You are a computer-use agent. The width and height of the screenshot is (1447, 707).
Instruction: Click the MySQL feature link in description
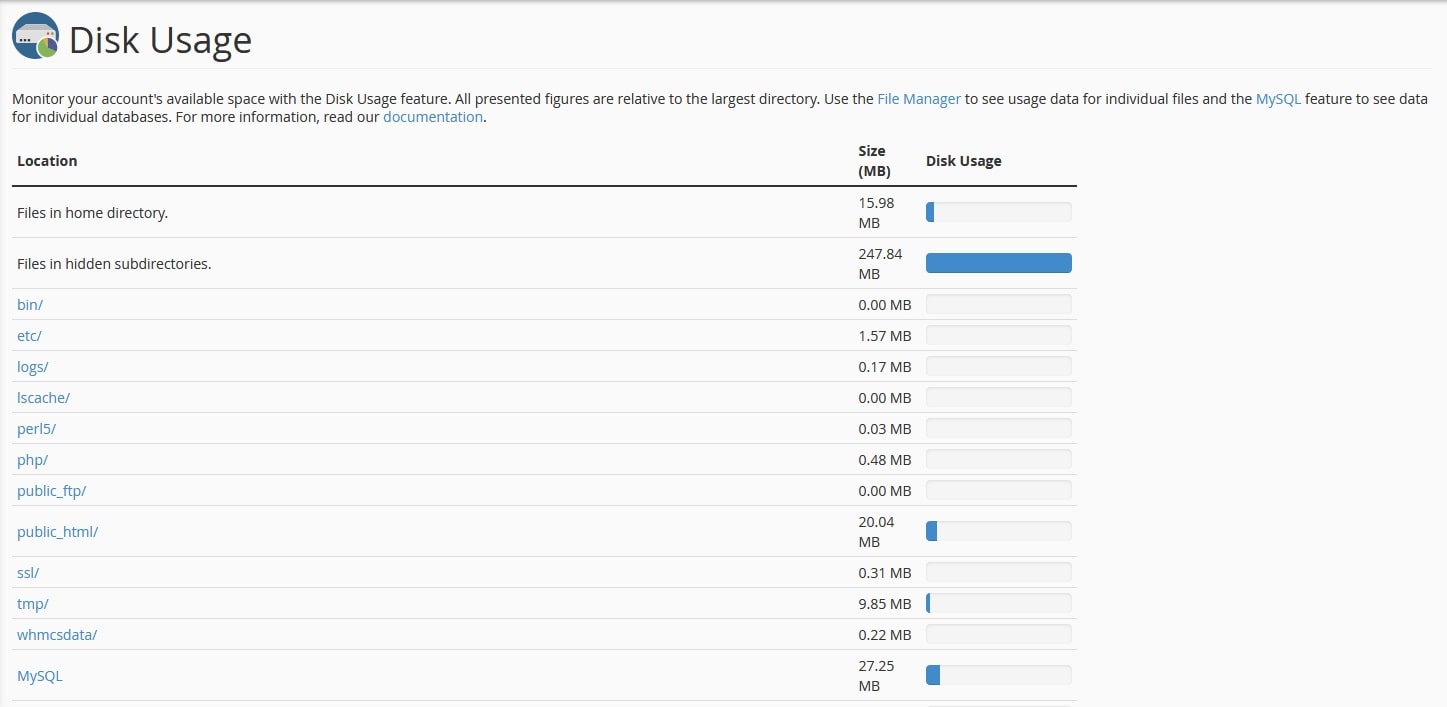pyautogui.click(x=1277, y=98)
